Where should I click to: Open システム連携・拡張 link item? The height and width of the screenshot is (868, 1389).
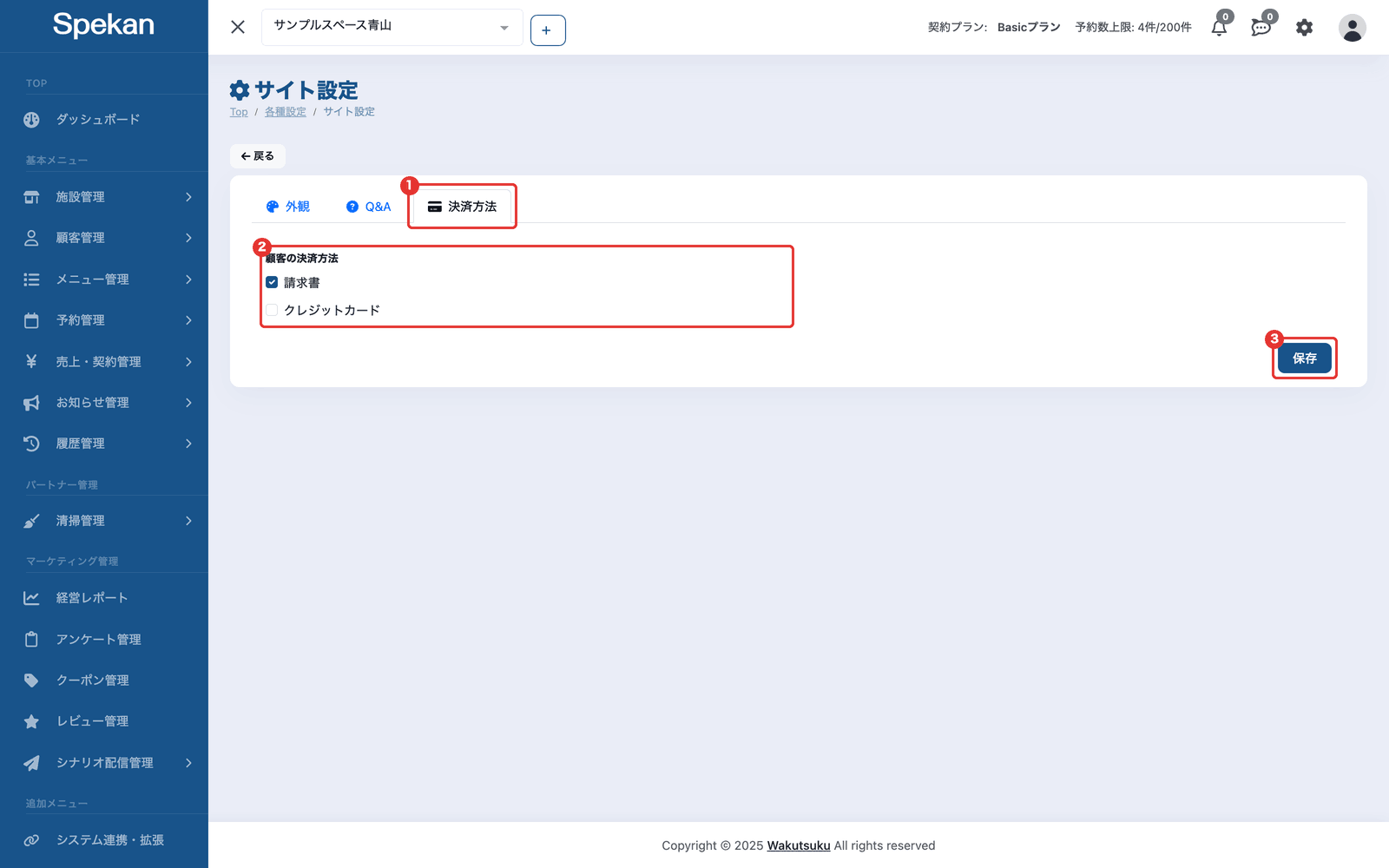click(104, 840)
